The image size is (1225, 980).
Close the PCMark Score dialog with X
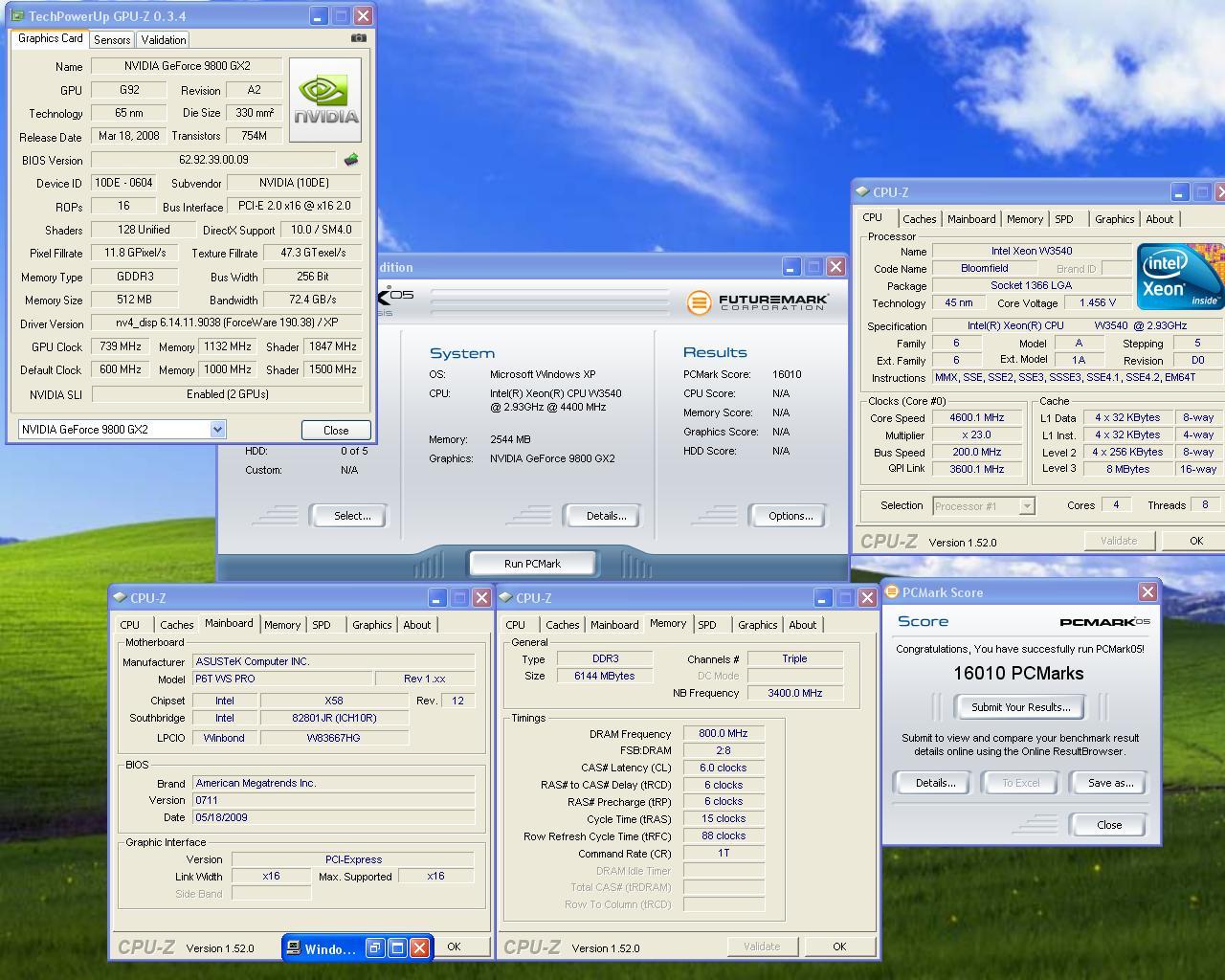tap(1147, 592)
